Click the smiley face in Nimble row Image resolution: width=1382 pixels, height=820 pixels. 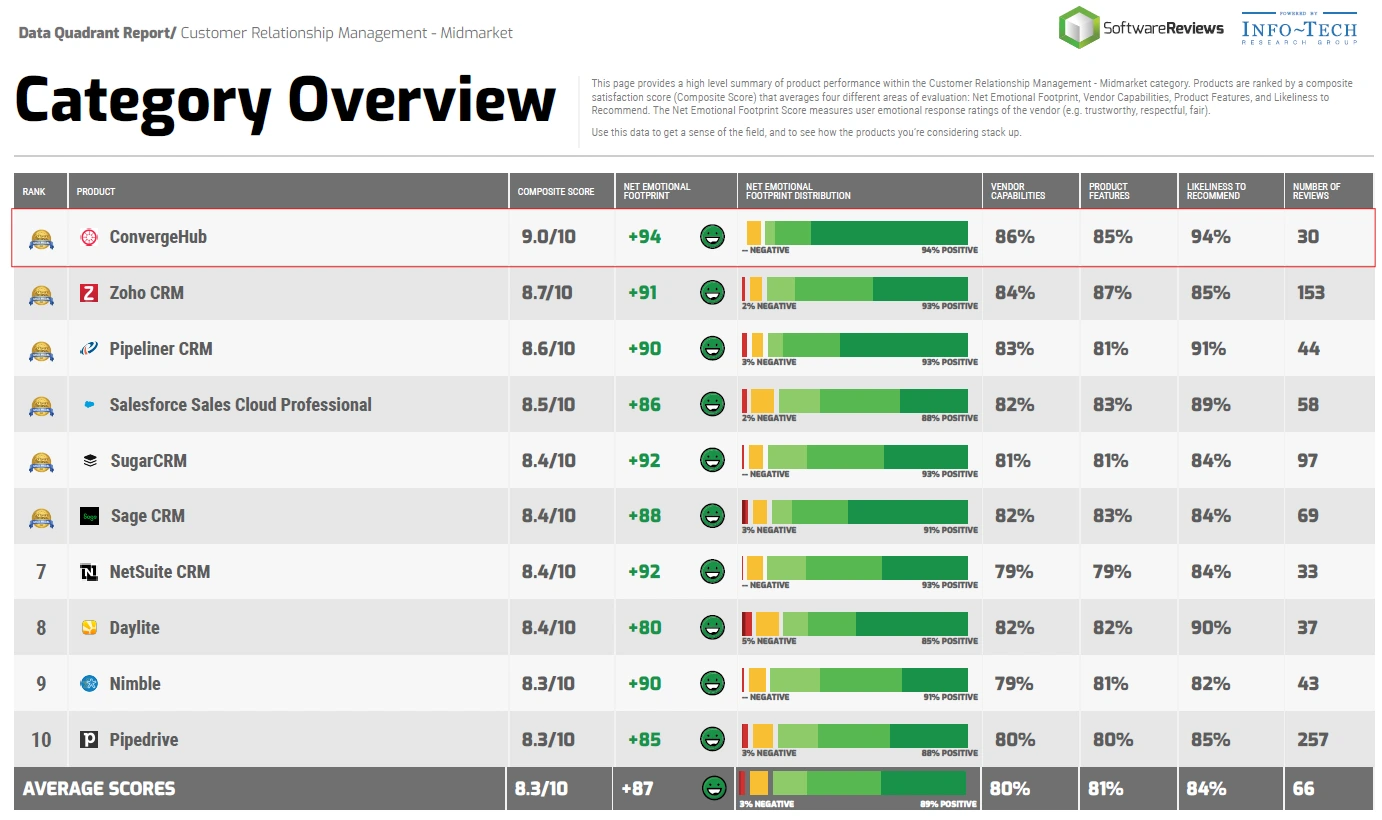tap(712, 684)
